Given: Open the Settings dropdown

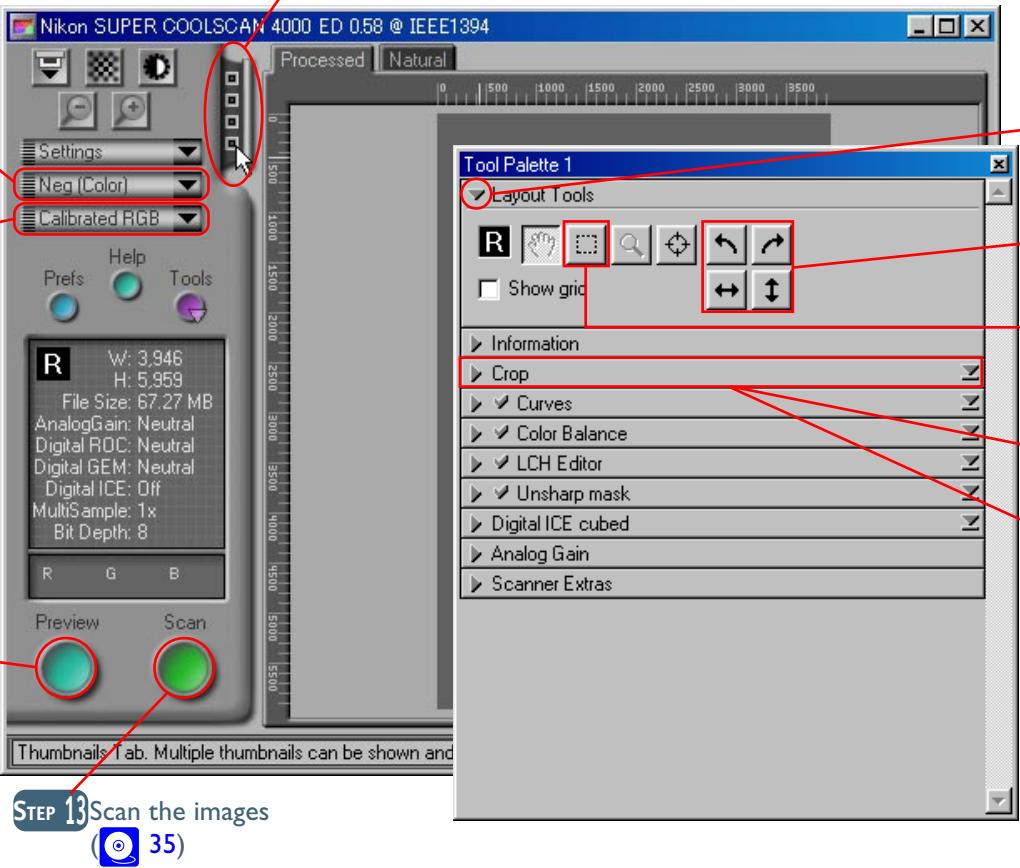Looking at the screenshot, I should (x=111, y=152).
